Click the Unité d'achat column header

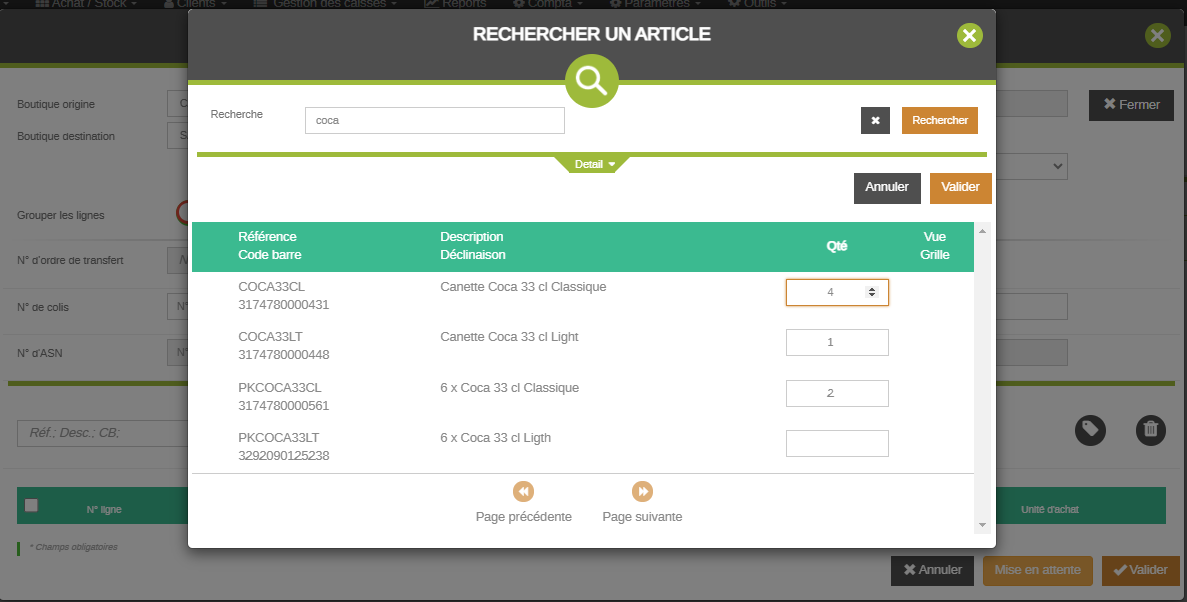click(x=1050, y=510)
